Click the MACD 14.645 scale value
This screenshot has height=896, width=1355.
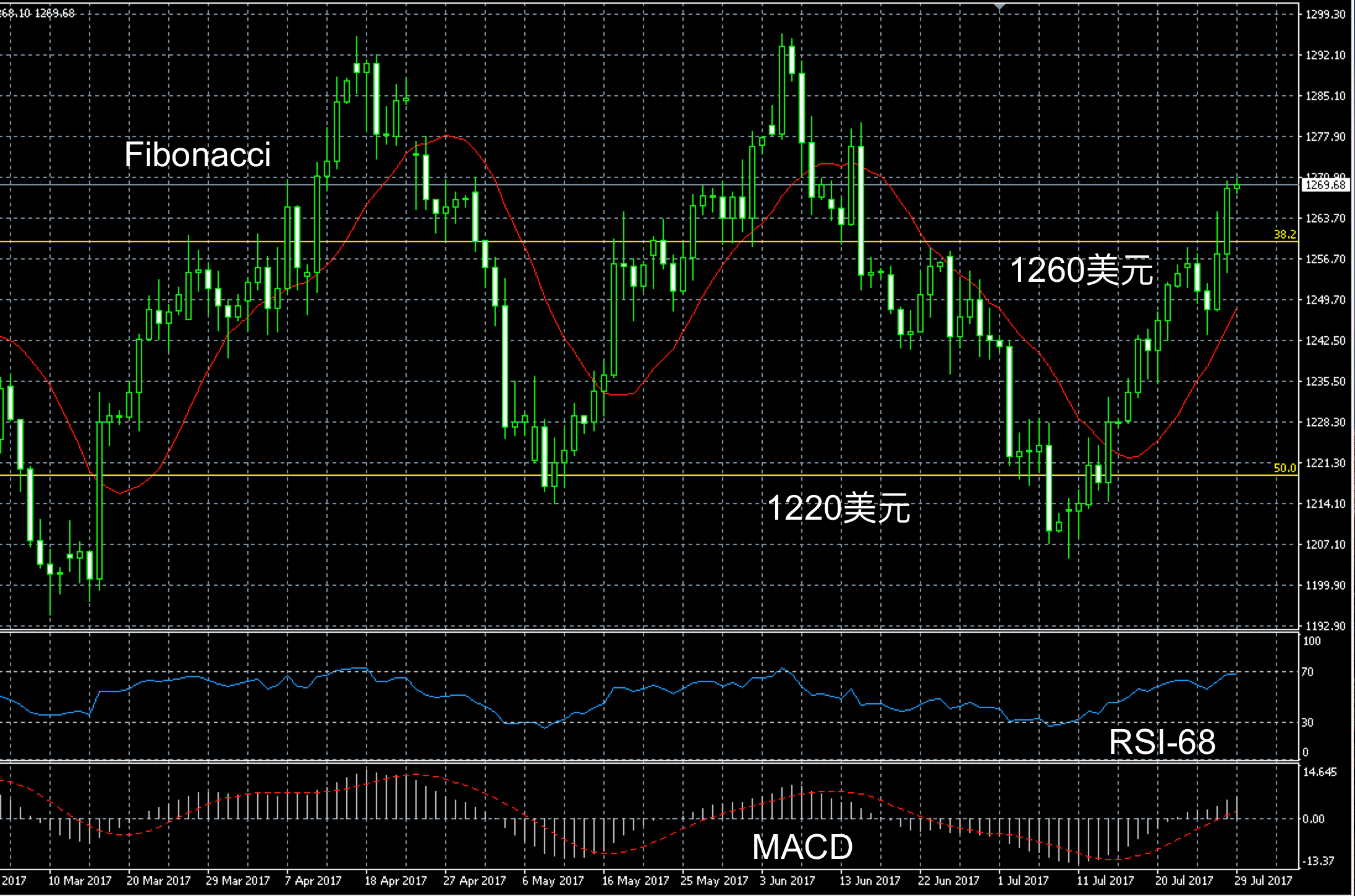pyautogui.click(x=1320, y=772)
